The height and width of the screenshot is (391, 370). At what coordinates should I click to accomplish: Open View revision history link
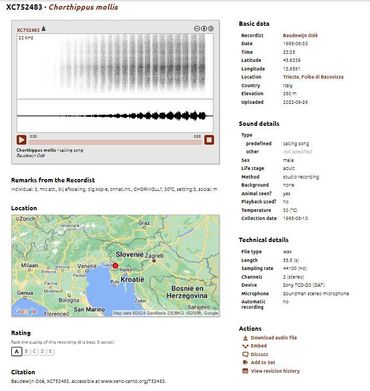click(x=275, y=371)
